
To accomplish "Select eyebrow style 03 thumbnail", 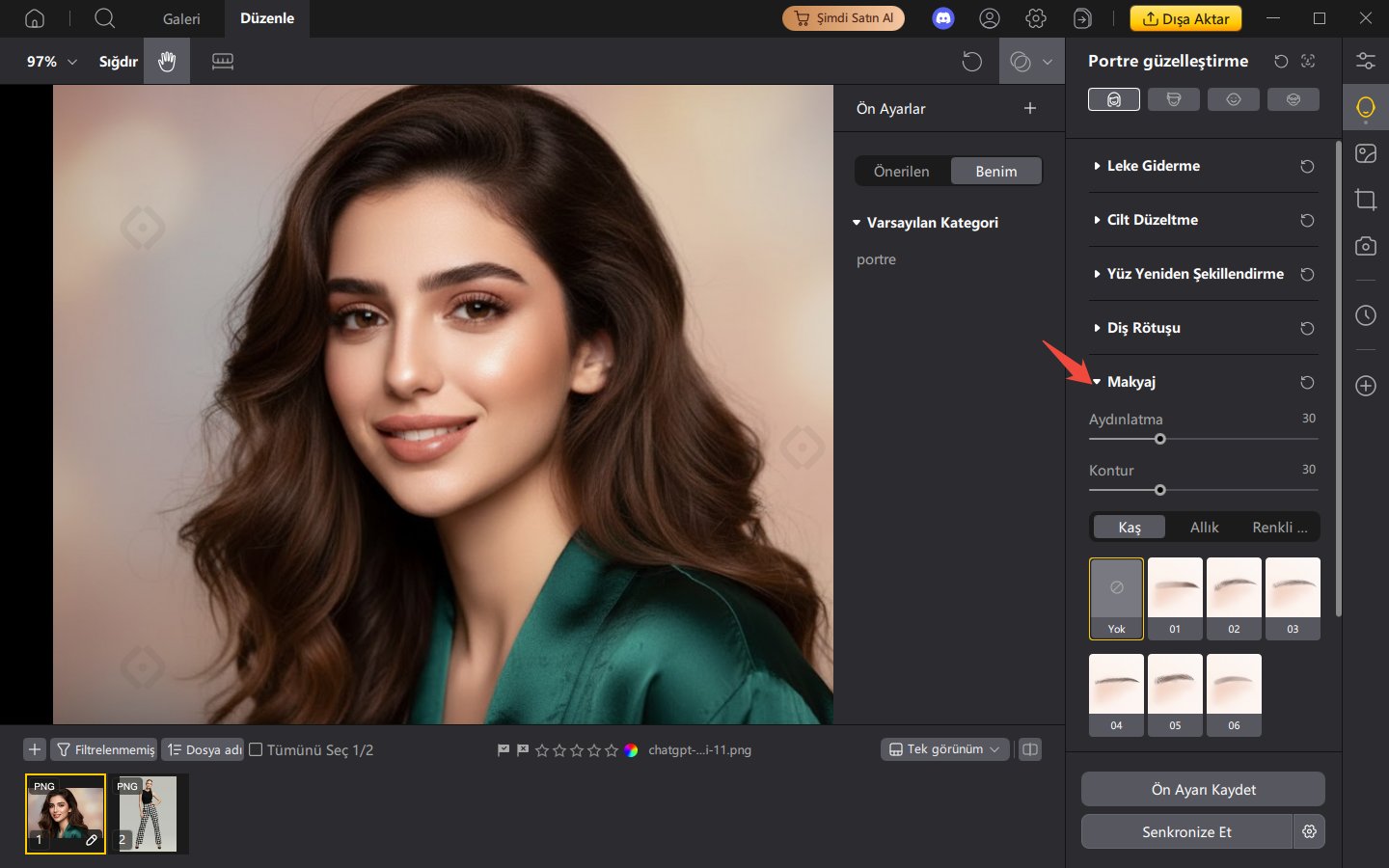I will point(1293,598).
